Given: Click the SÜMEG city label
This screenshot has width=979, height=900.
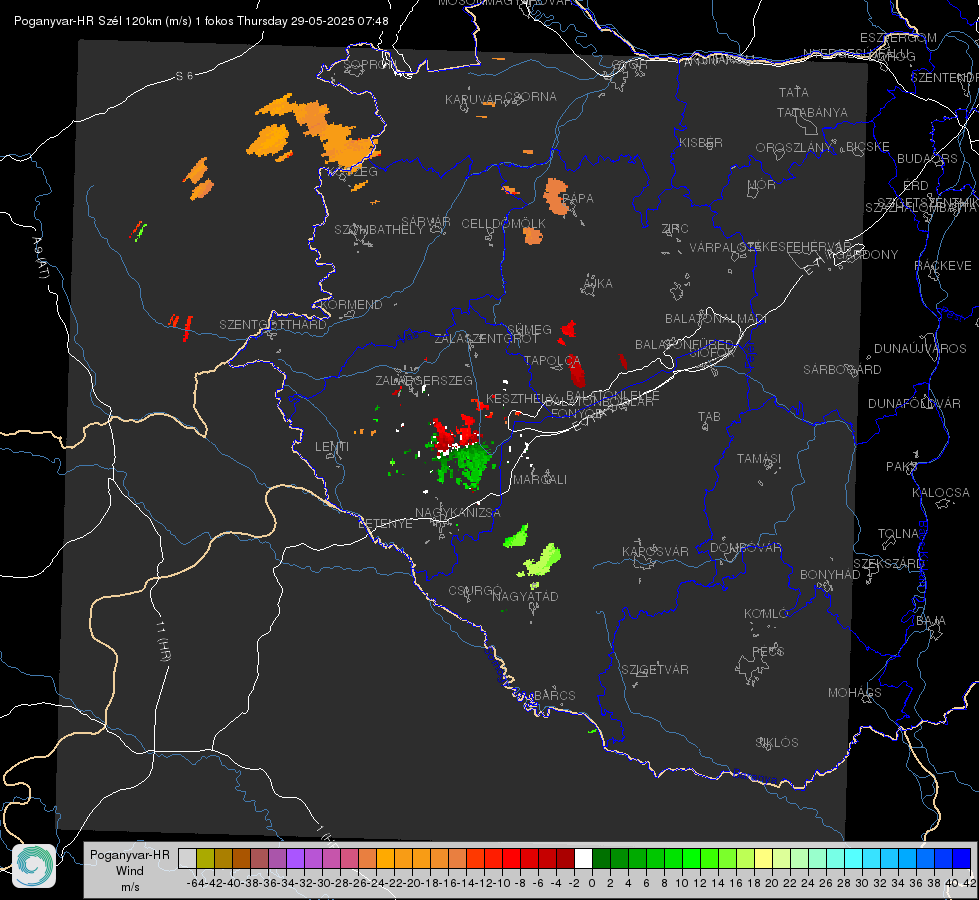Looking at the screenshot, I should coord(529,330).
